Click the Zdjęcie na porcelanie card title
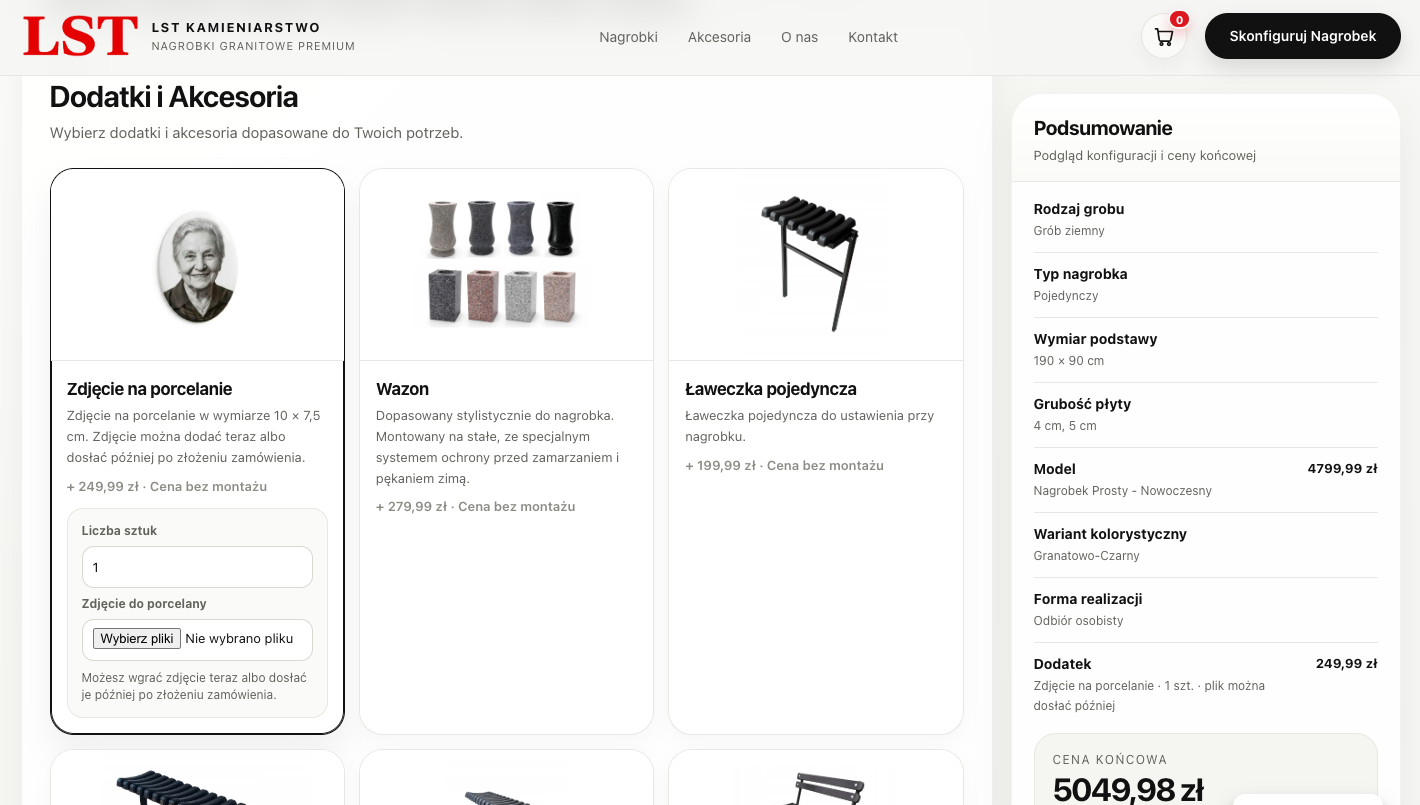Viewport: 1420px width, 805px height. point(150,389)
